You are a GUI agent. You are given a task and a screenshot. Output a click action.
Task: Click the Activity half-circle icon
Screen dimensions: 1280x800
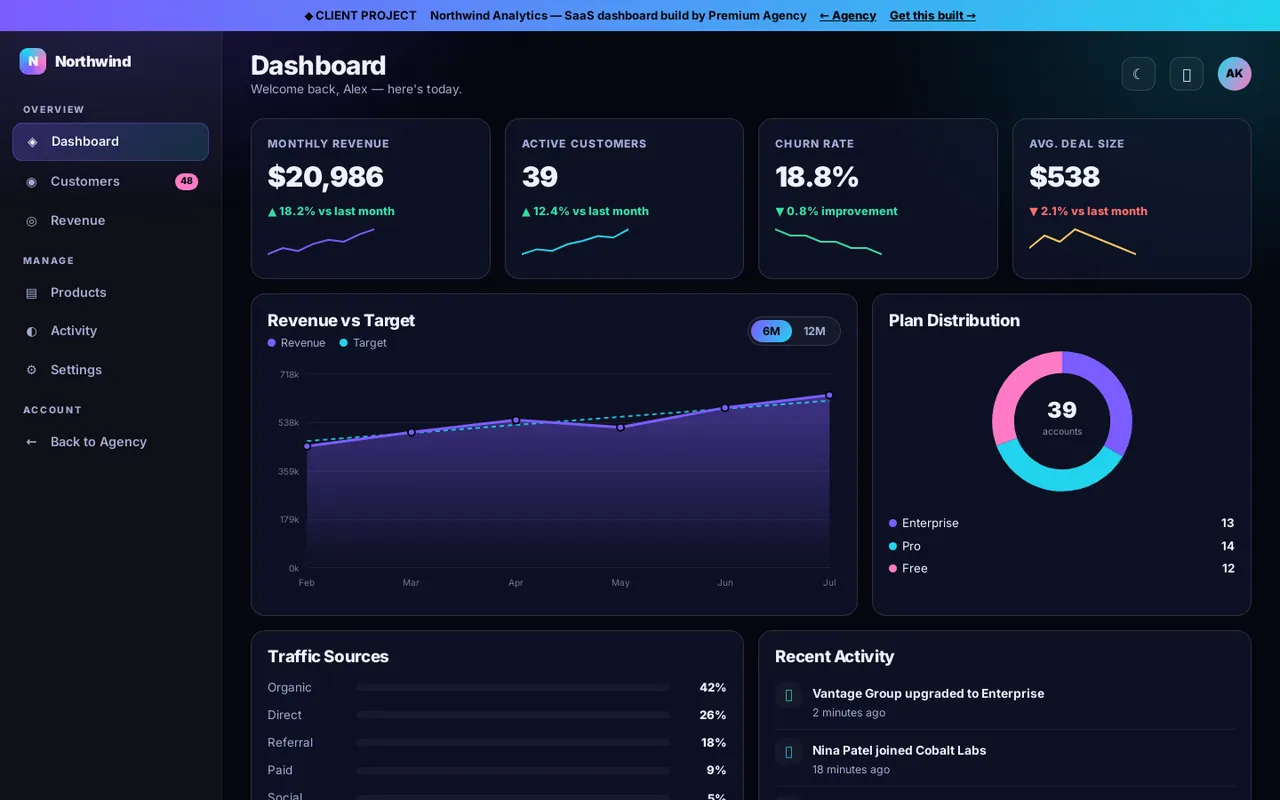[31, 331]
